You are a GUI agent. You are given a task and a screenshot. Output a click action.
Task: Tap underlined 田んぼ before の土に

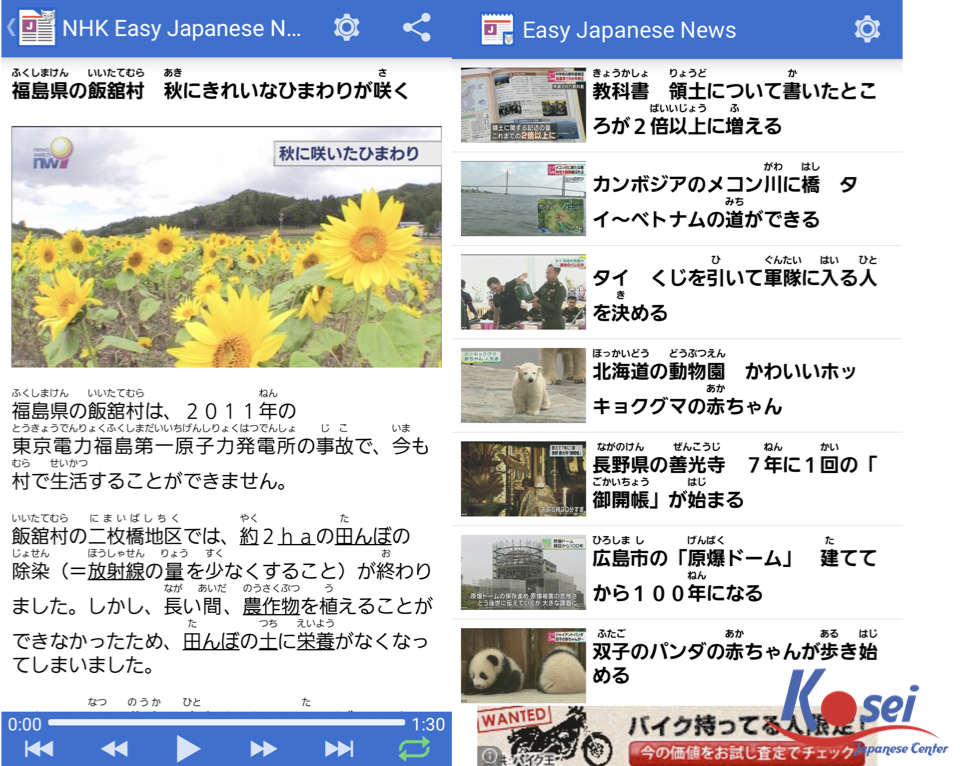(211, 641)
